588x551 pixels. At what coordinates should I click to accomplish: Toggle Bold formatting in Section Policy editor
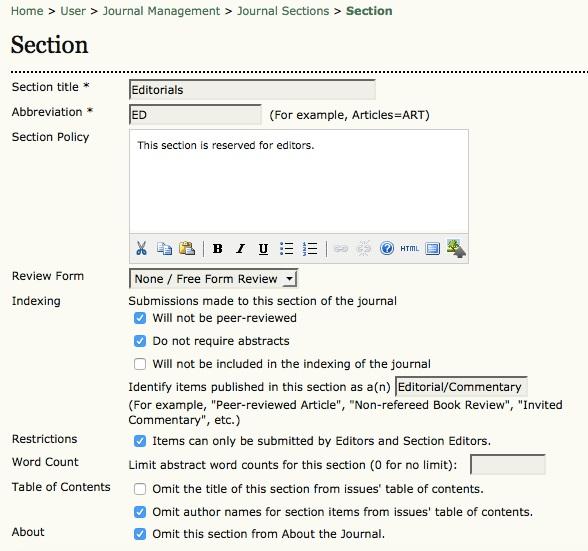pos(218,248)
